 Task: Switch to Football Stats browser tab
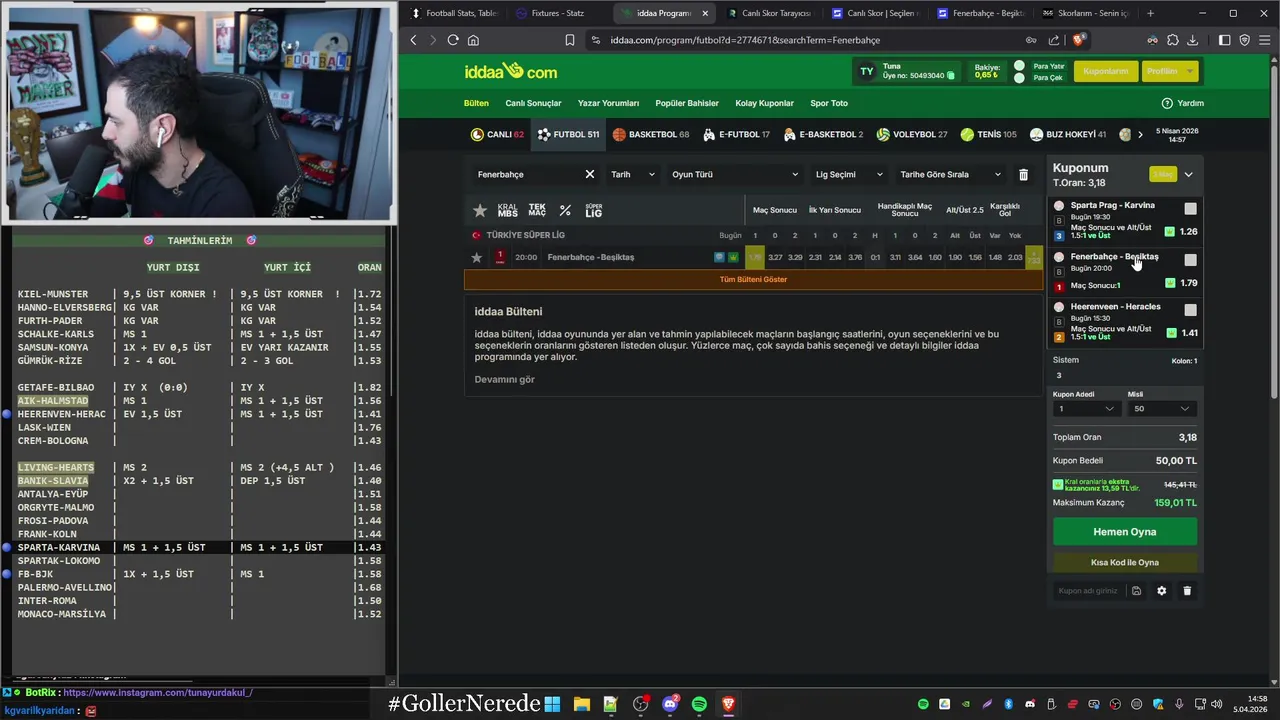(455, 13)
